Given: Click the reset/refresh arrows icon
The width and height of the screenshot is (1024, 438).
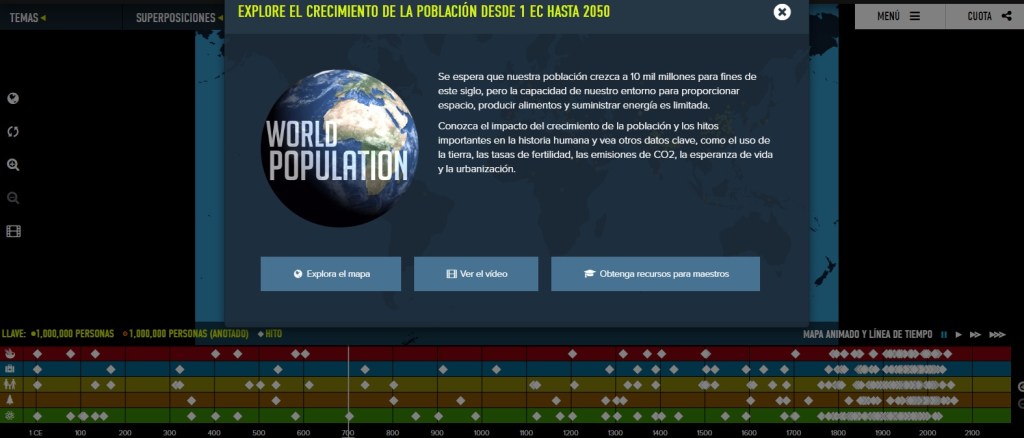Looking at the screenshot, I should point(13,132).
